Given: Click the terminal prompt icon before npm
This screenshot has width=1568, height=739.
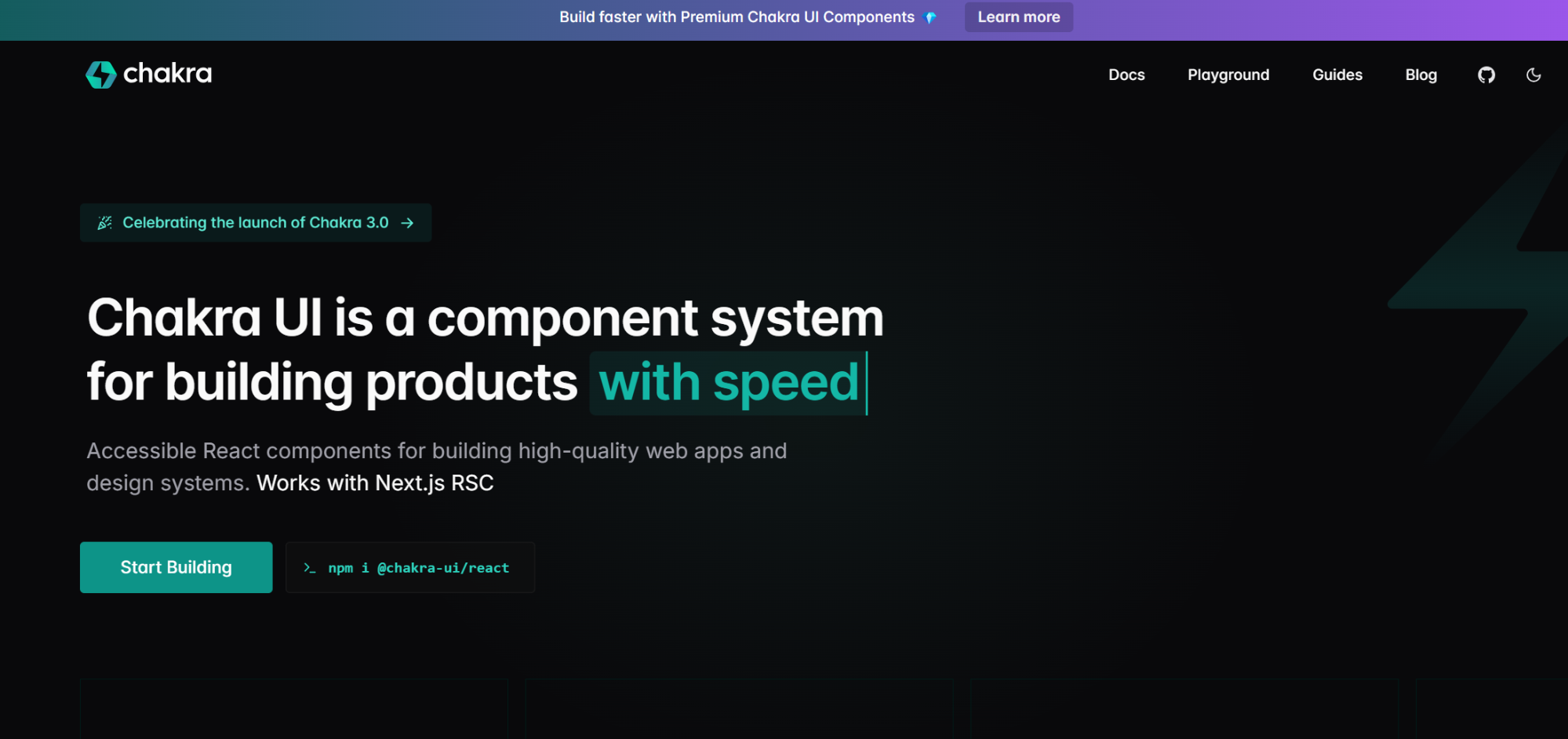Looking at the screenshot, I should pyautogui.click(x=310, y=568).
